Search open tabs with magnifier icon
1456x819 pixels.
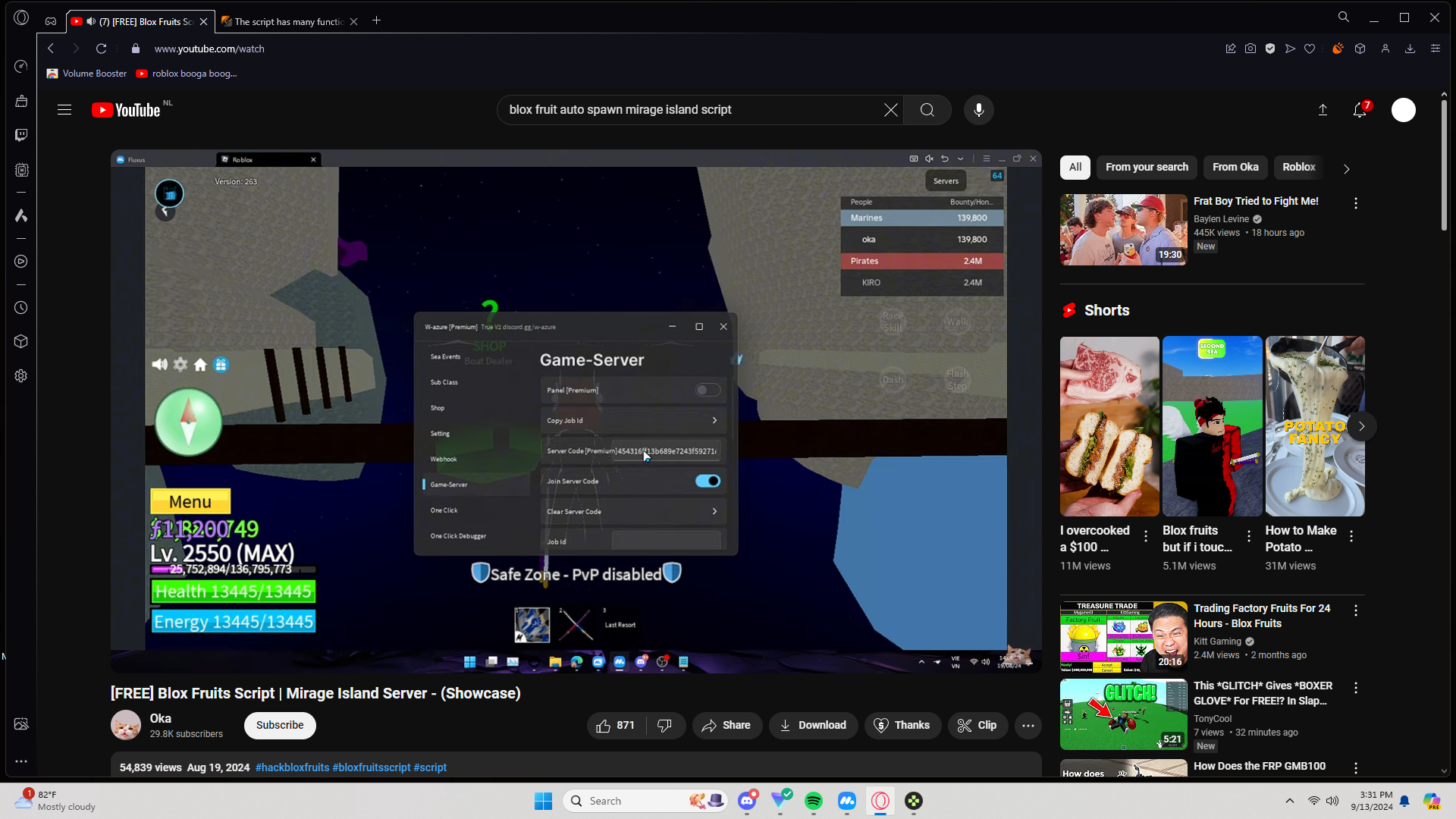point(1344,17)
